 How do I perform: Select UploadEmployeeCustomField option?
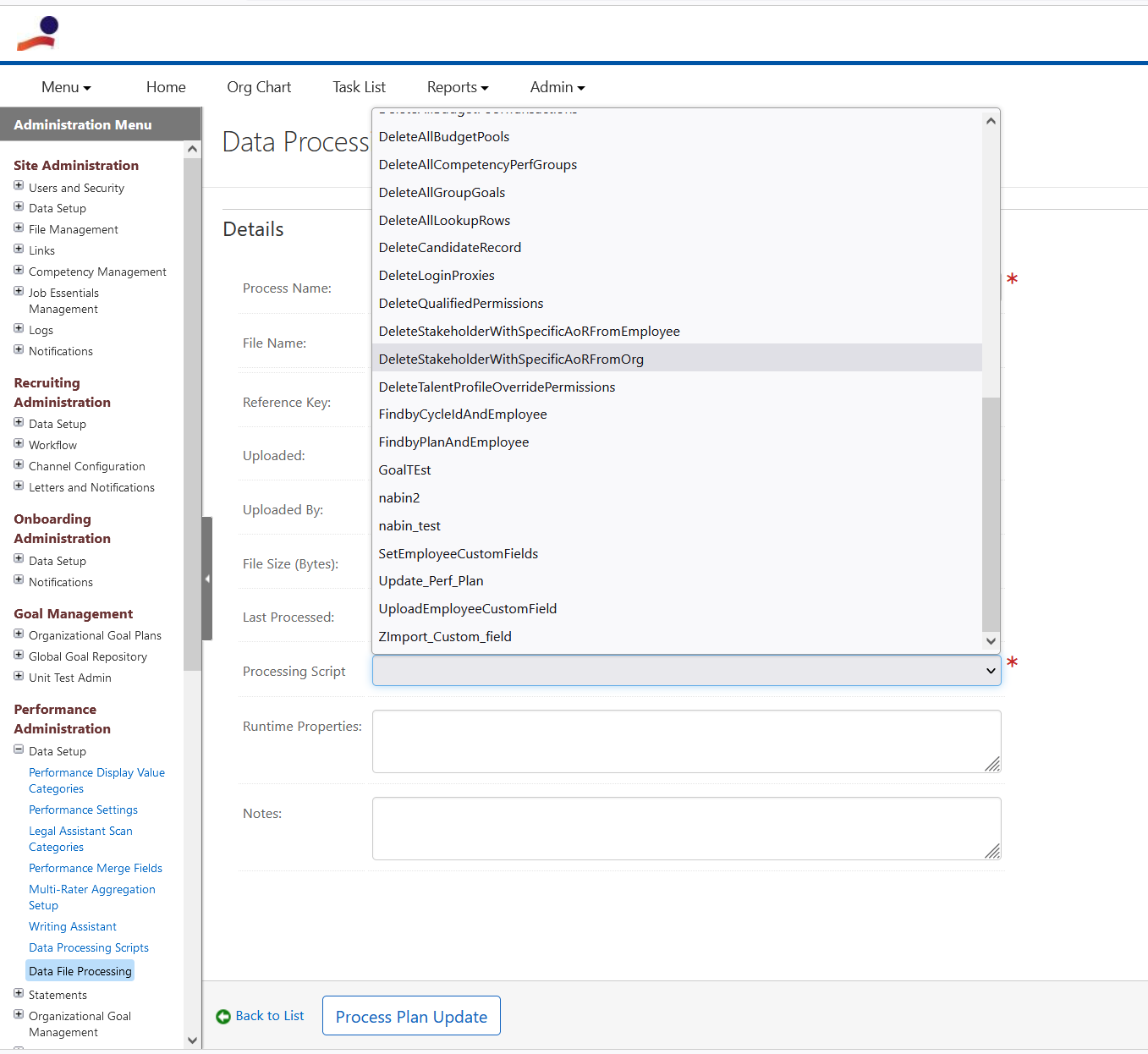pyautogui.click(x=677, y=609)
